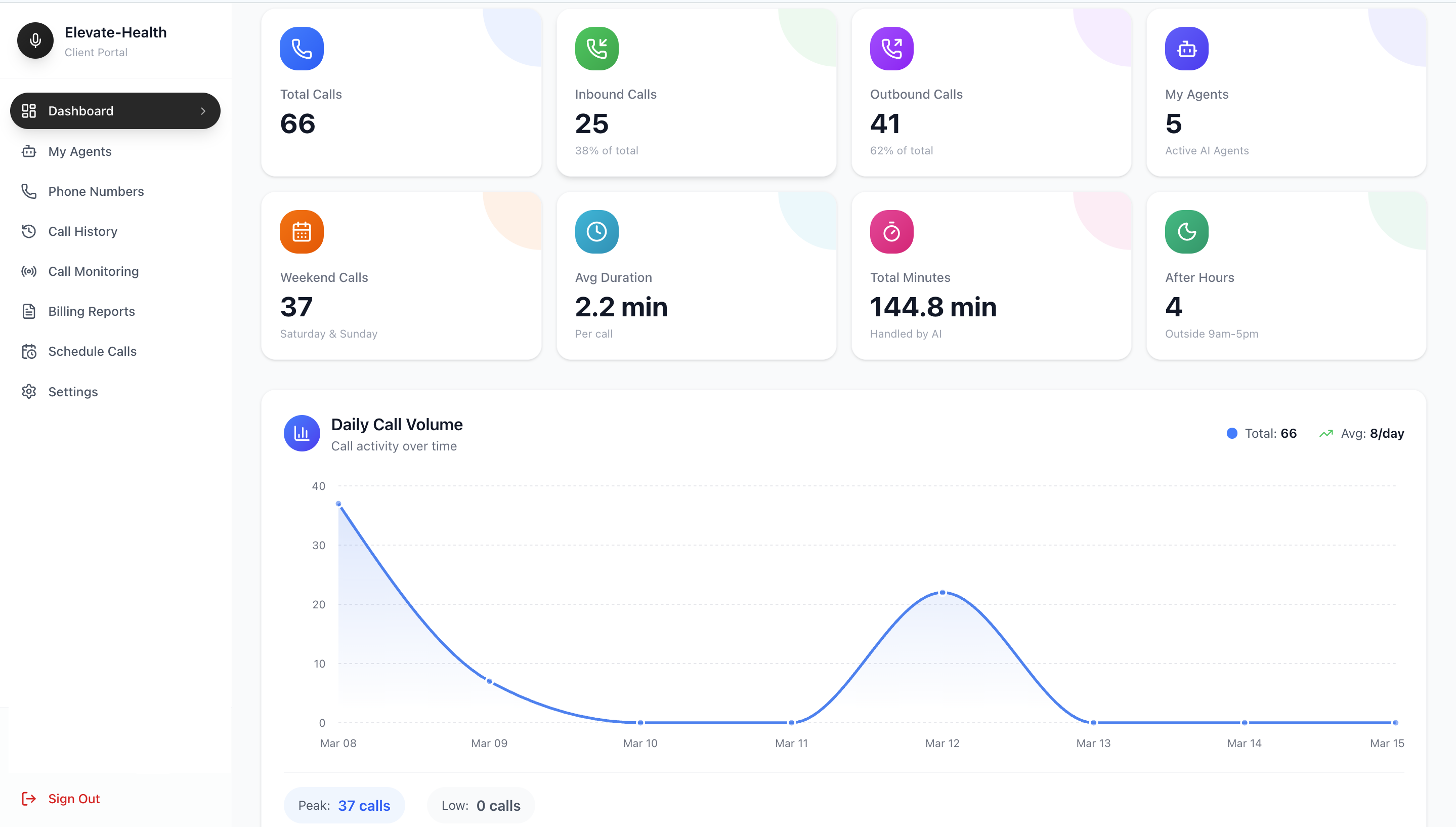Screen dimensions: 1456x827
Task: Expand the Dashboard item via its chevron
Action: pos(203,111)
